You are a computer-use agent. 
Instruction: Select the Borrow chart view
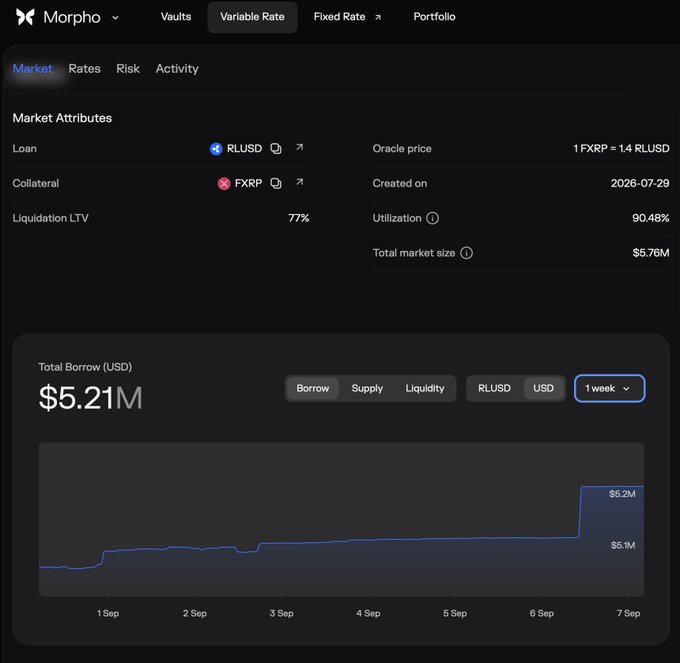pyautogui.click(x=313, y=388)
